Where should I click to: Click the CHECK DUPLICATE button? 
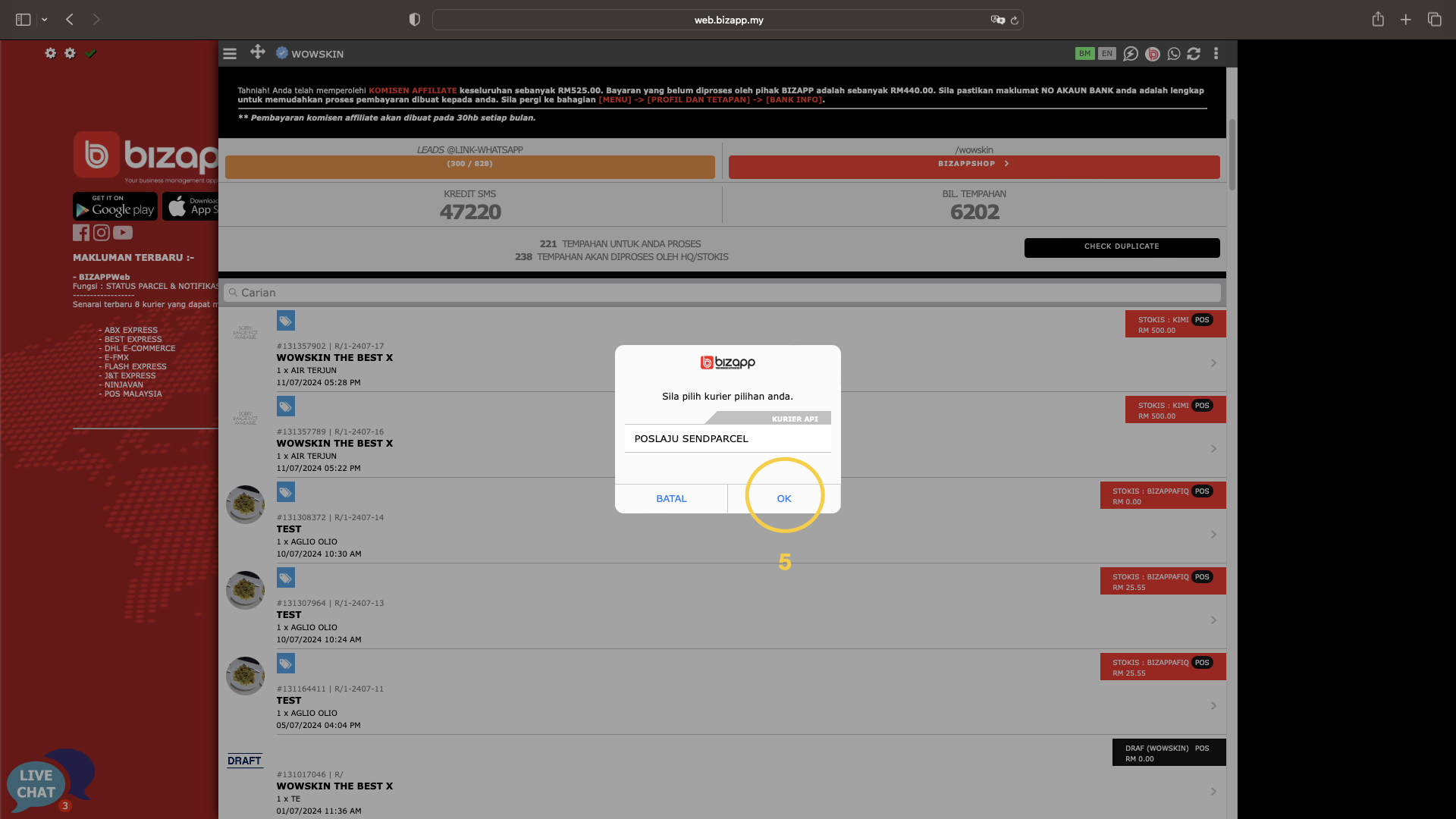click(1122, 247)
